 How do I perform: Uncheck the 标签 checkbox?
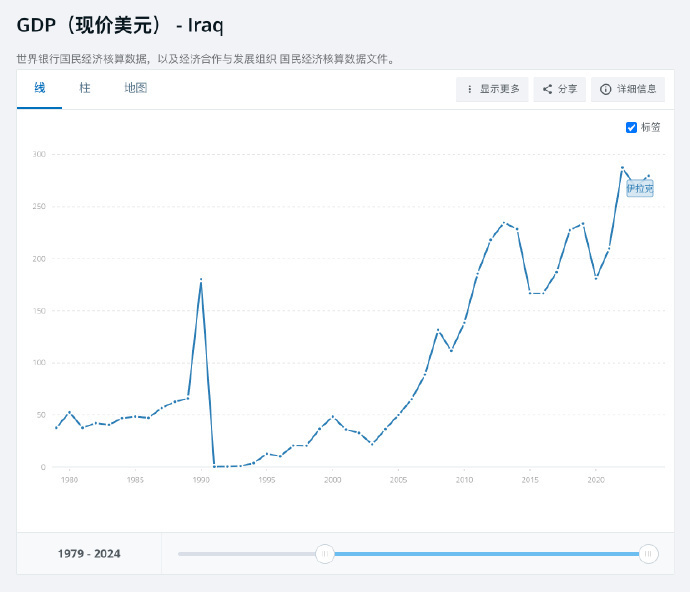[631, 127]
